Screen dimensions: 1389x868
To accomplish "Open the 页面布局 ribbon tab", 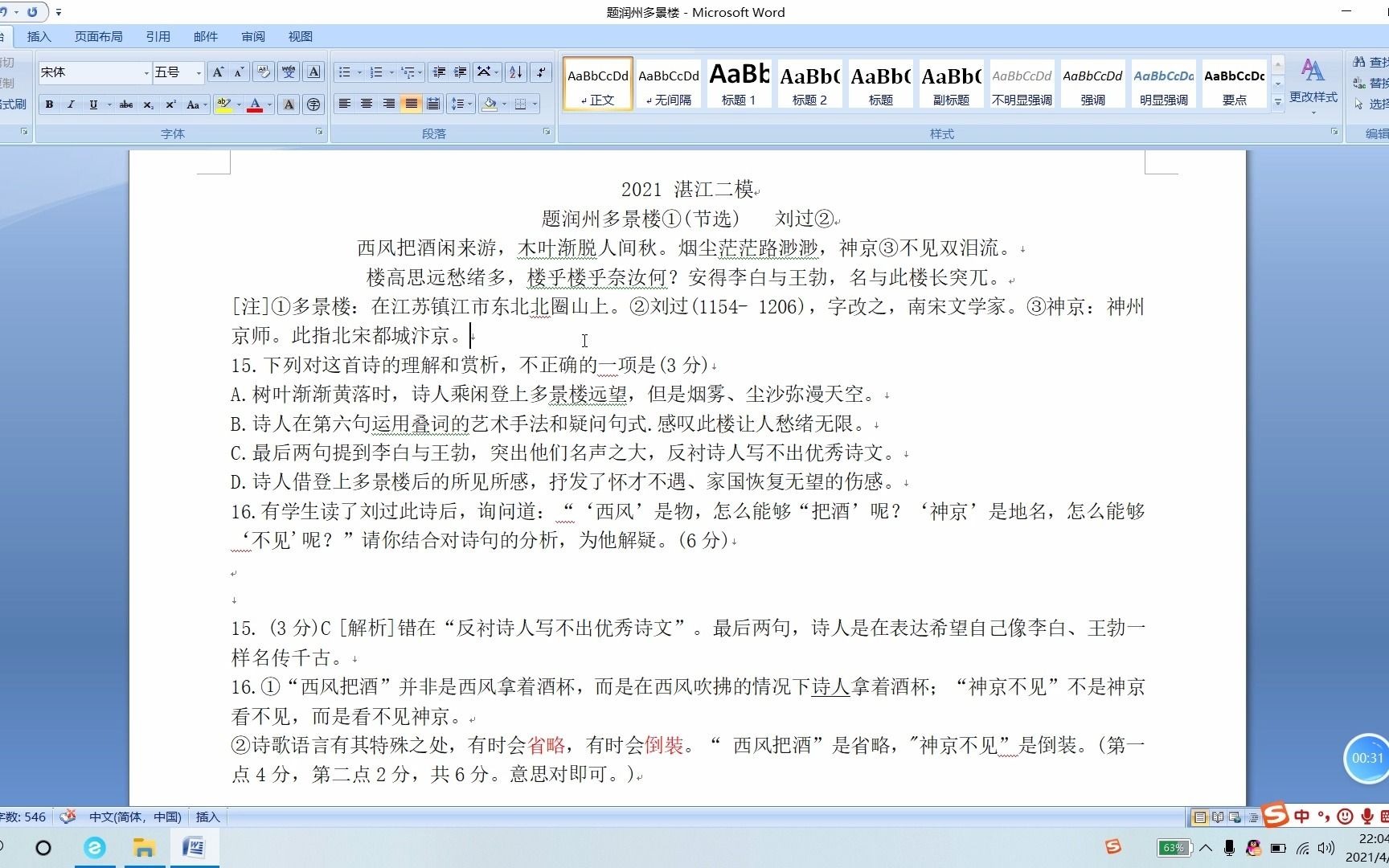I will click(98, 36).
